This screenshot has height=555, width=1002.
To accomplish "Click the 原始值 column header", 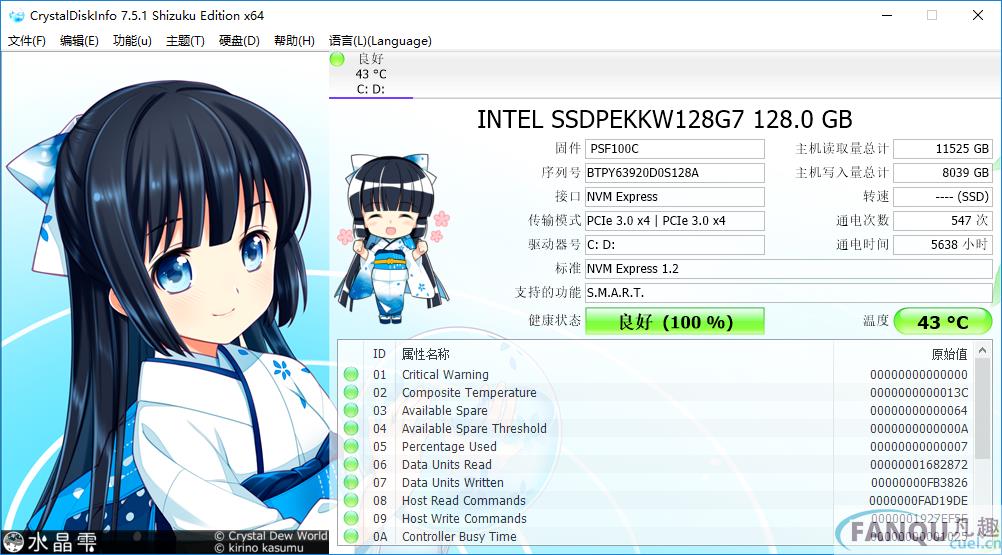I will [x=949, y=354].
